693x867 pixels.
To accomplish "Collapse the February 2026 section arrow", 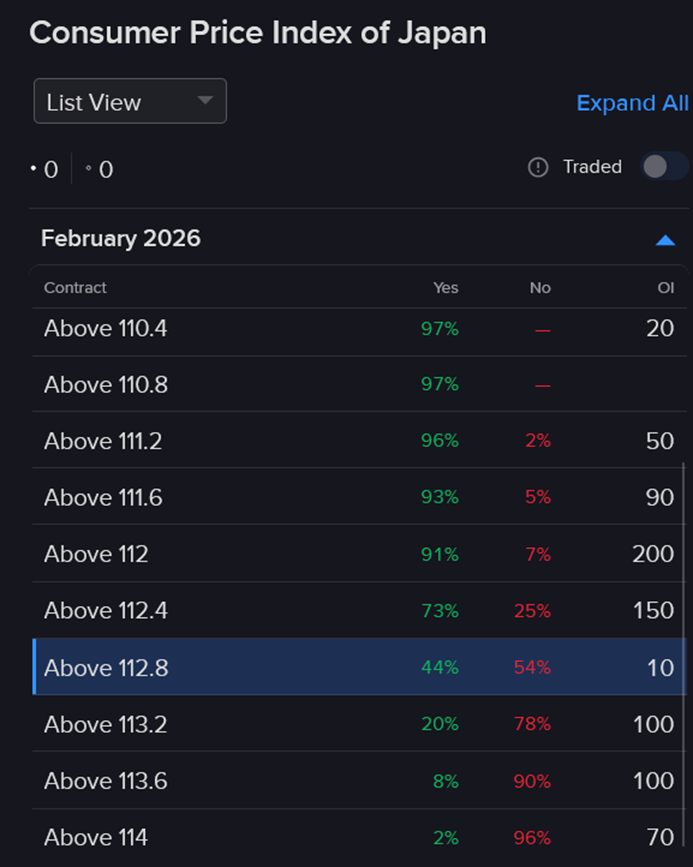I will [665, 240].
